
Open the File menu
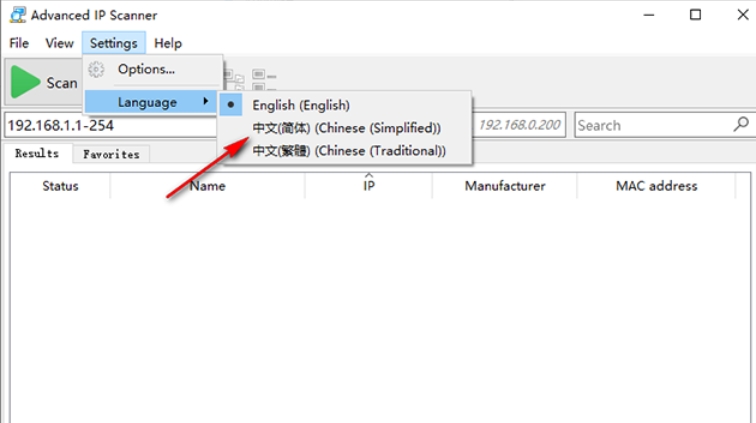[19, 43]
